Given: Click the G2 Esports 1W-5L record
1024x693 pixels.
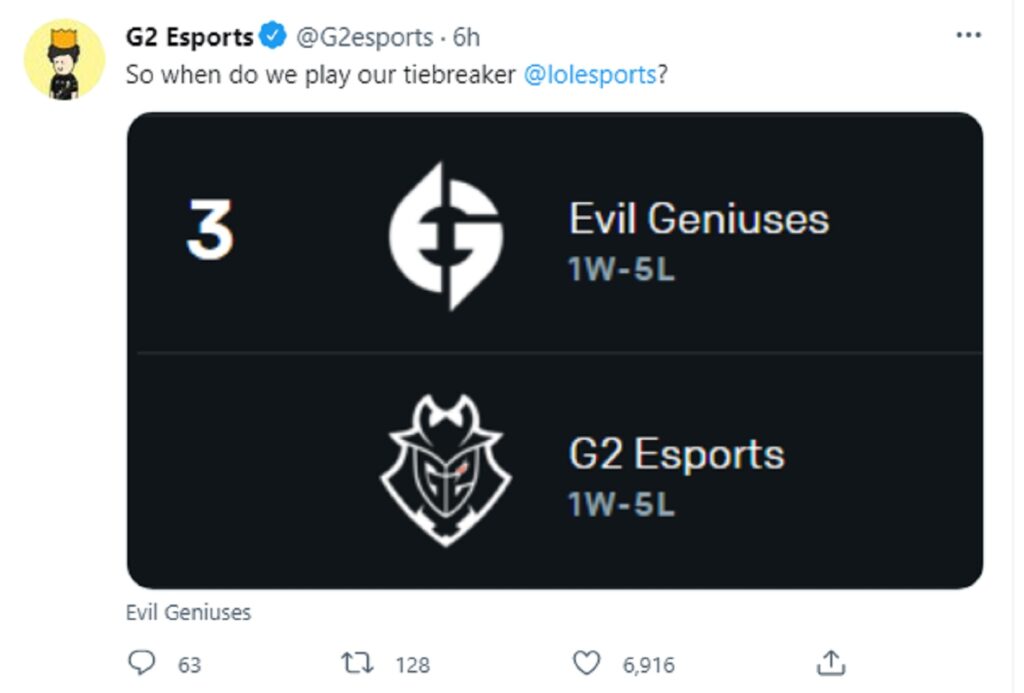Looking at the screenshot, I should tap(621, 504).
